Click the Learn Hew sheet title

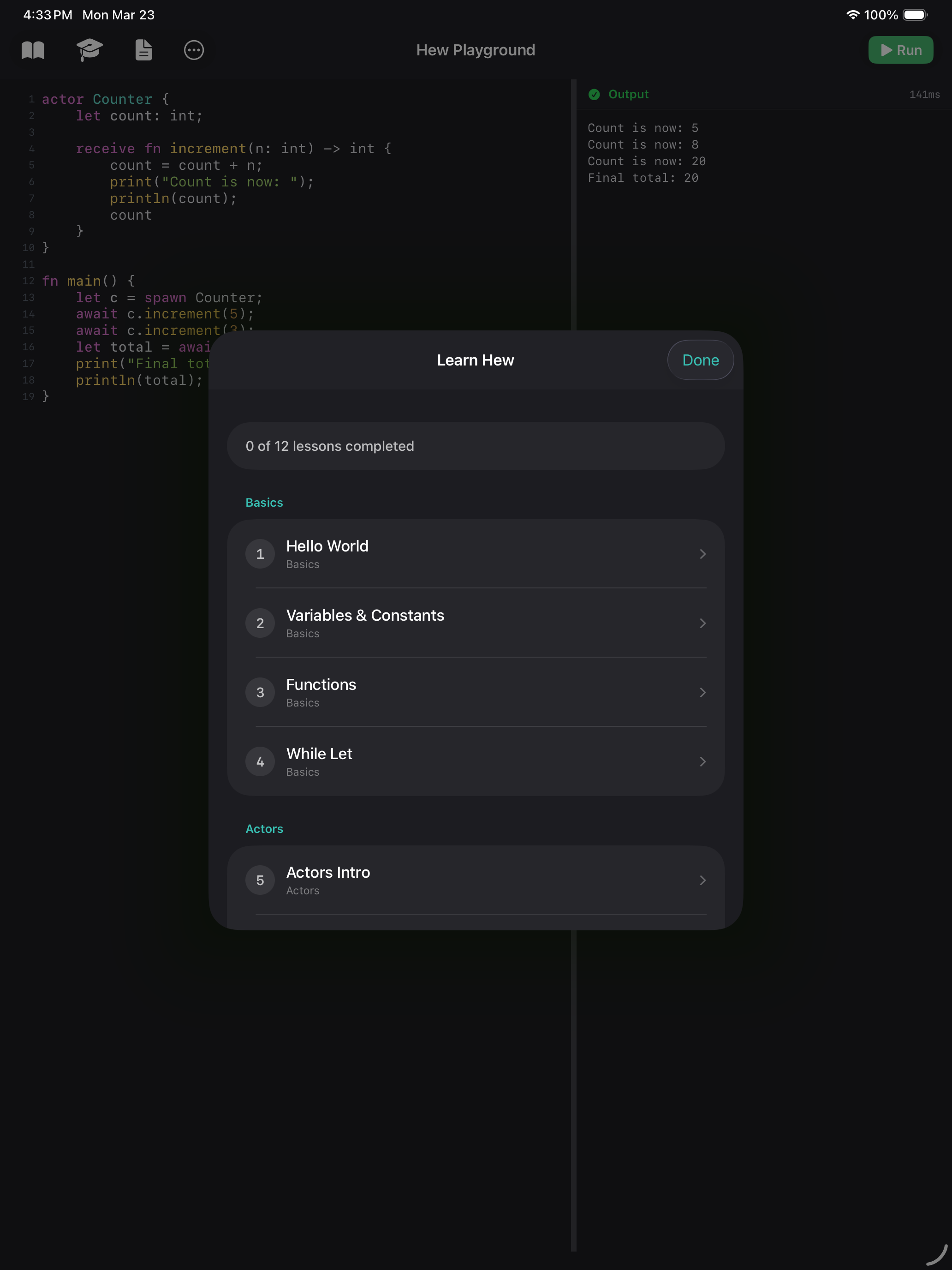point(475,360)
